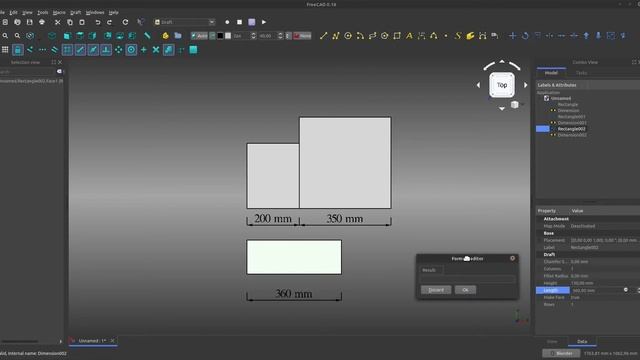Select the Draft Dimension tool
This screenshot has height=360, width=640.
tap(421, 36)
